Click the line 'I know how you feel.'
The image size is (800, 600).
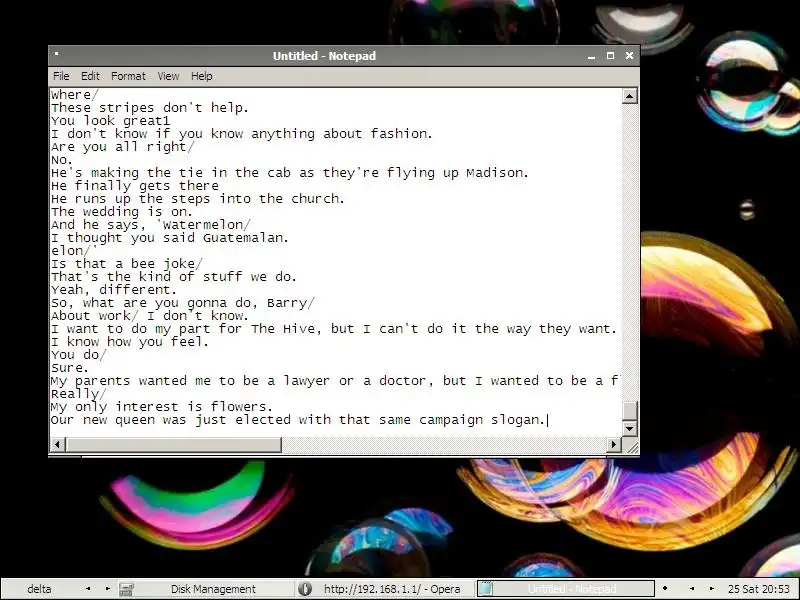click(130, 342)
